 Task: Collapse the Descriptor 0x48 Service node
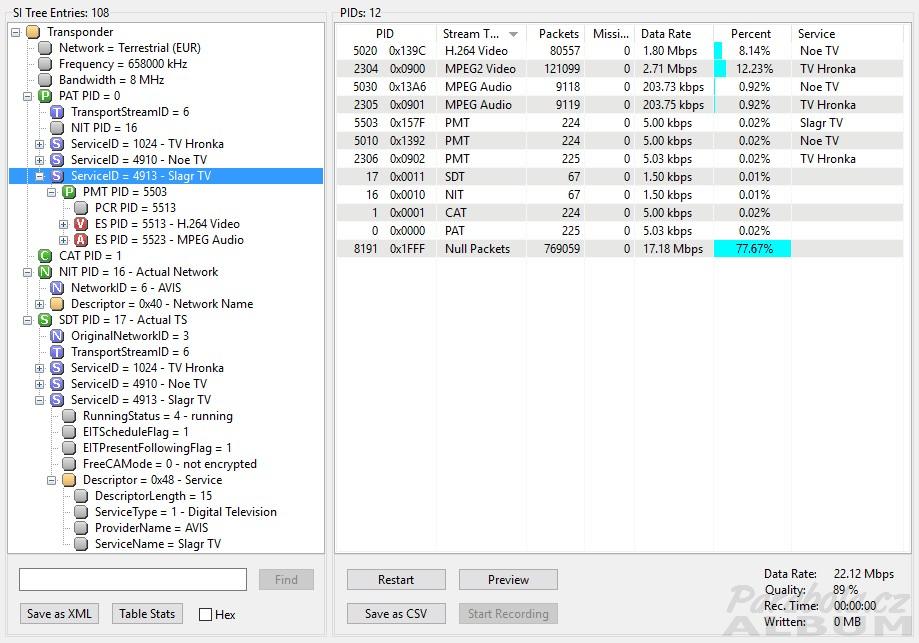(x=52, y=480)
